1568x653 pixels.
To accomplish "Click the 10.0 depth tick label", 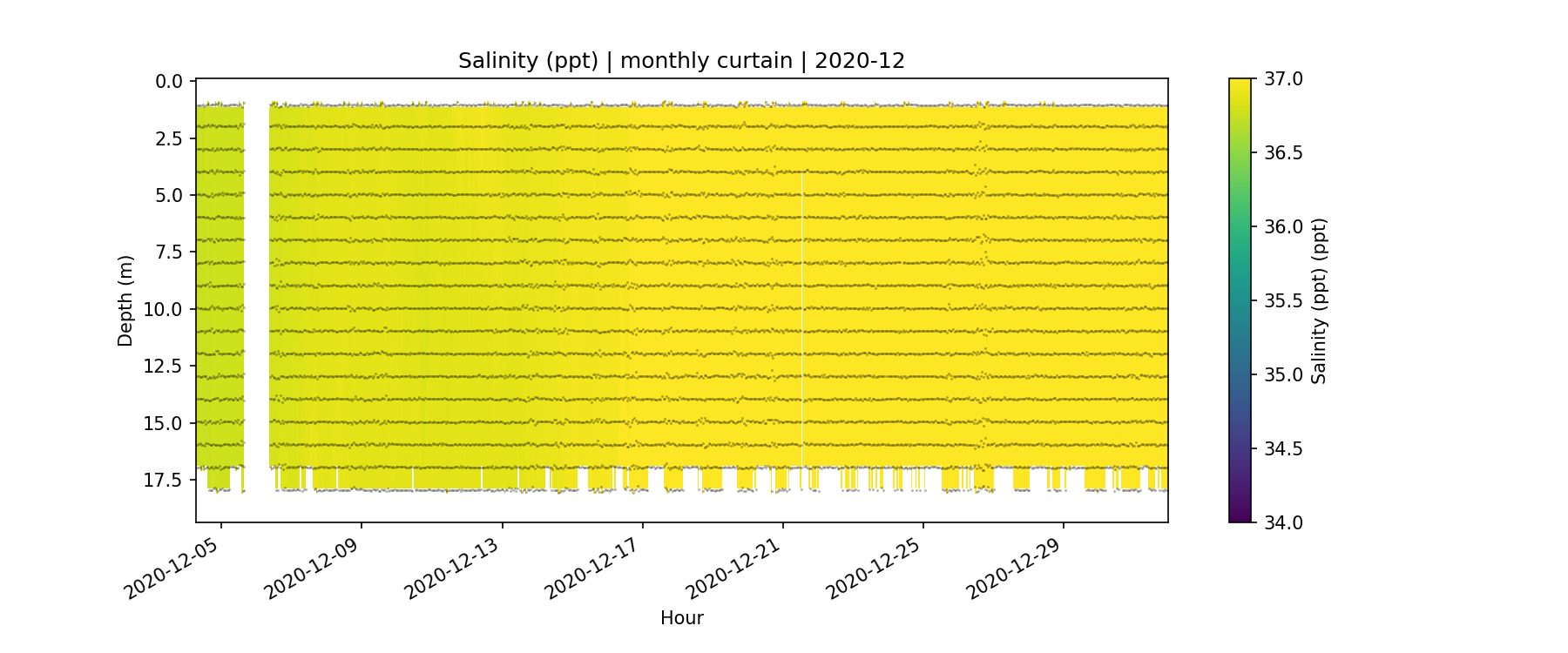I will (x=165, y=310).
